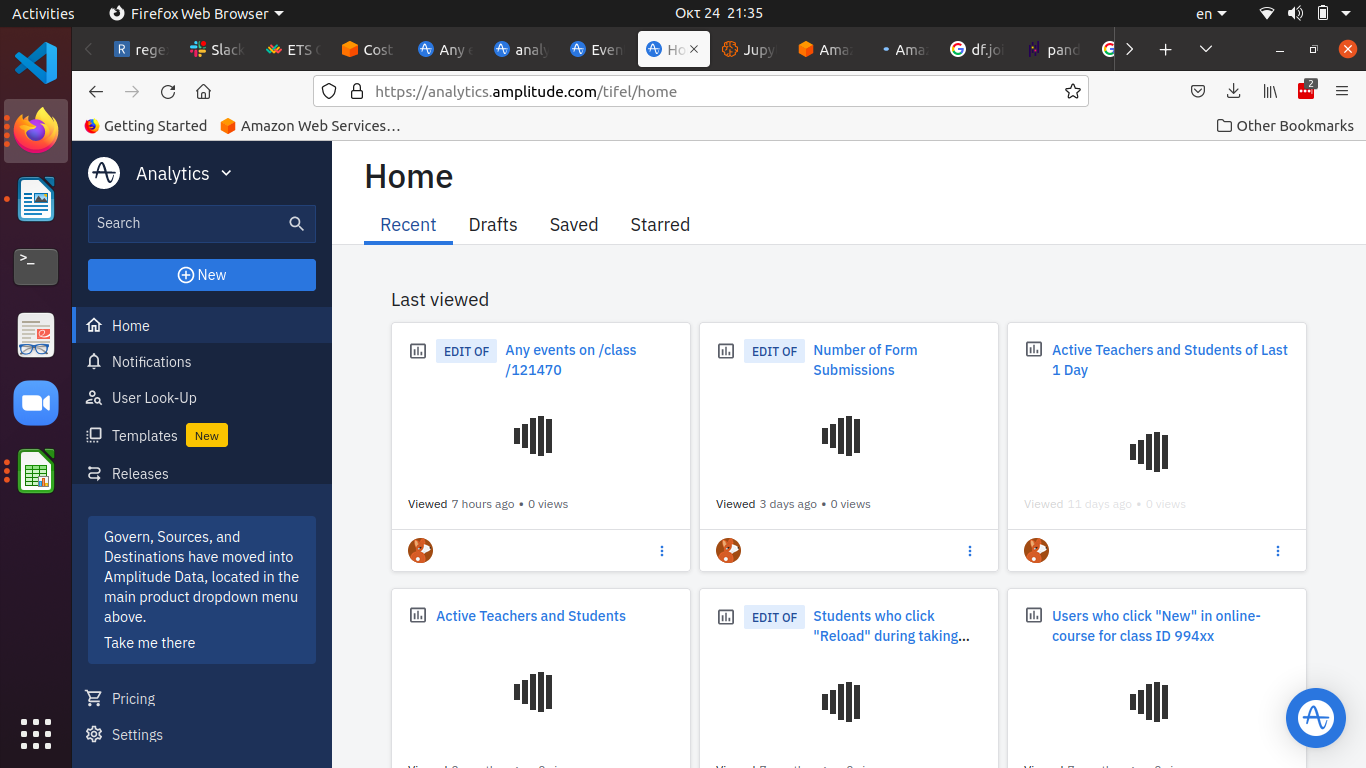Open Firefox downloads panel
Image resolution: width=1366 pixels, height=768 pixels.
tap(1234, 91)
